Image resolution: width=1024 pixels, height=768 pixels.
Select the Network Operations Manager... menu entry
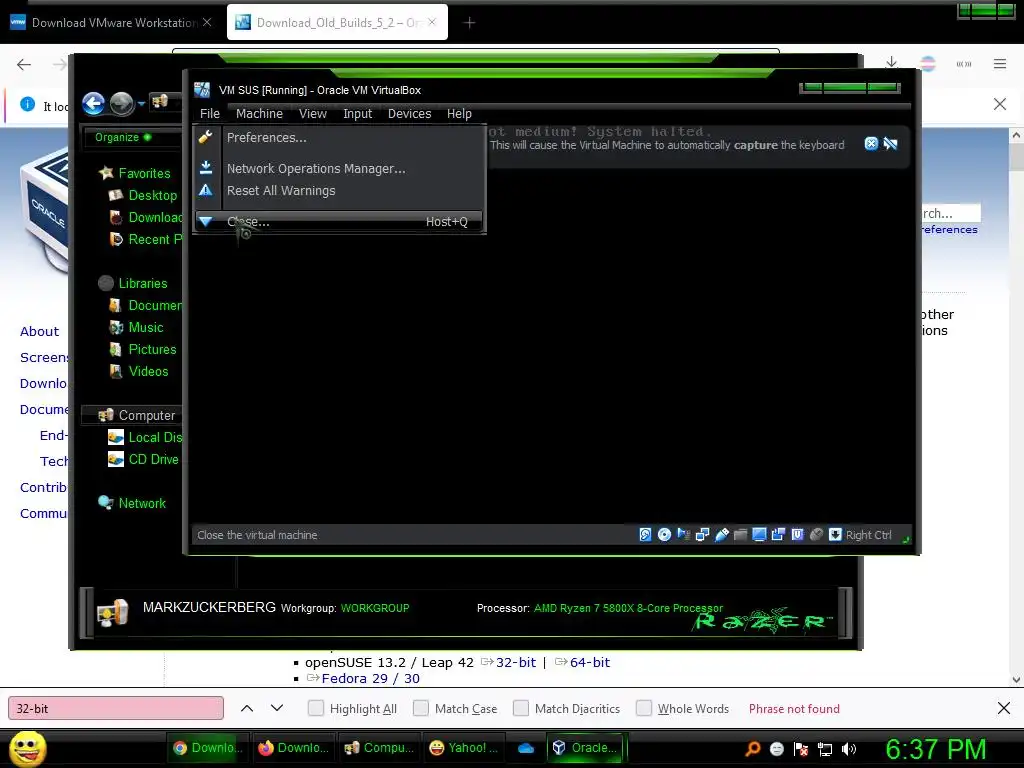pos(340,168)
